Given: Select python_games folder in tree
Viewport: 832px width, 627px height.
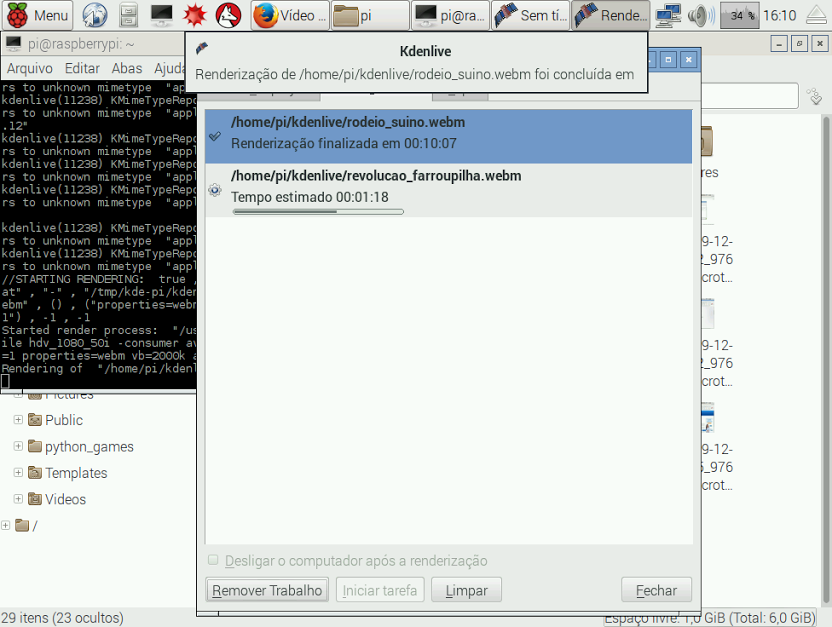Looking at the screenshot, I should (81, 446).
